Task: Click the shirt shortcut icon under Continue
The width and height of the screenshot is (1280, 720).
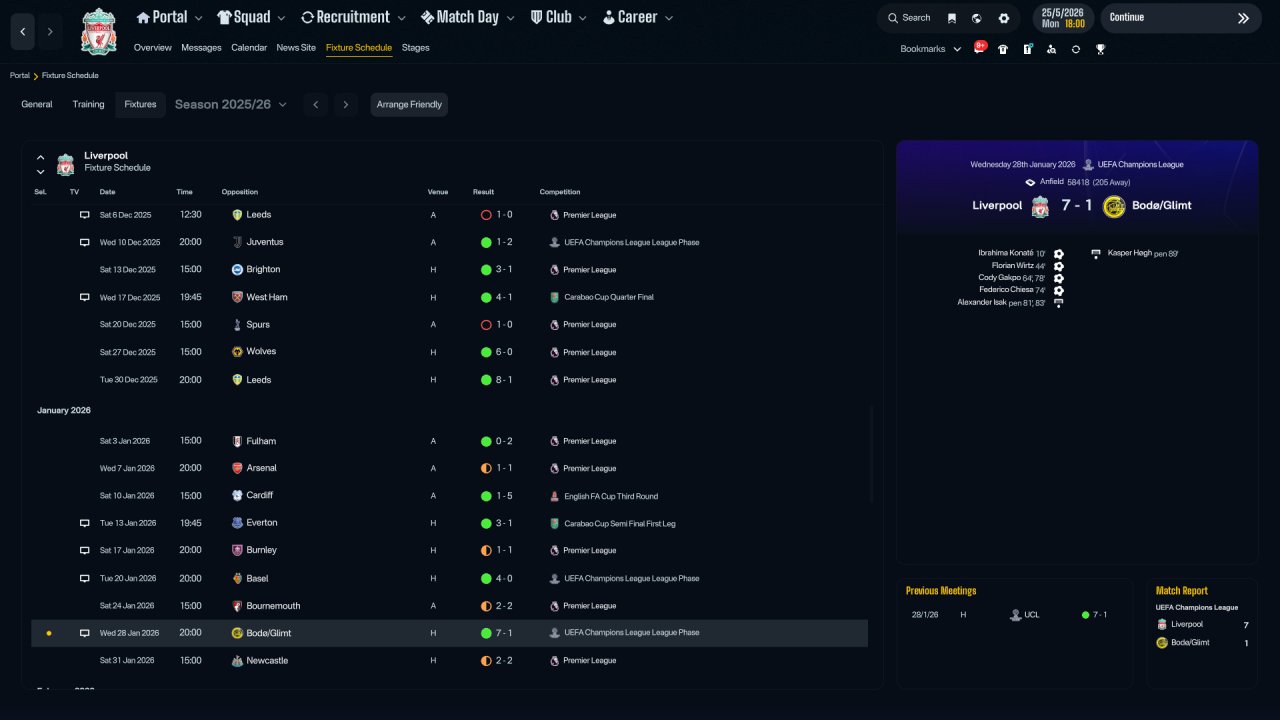Action: [1003, 49]
